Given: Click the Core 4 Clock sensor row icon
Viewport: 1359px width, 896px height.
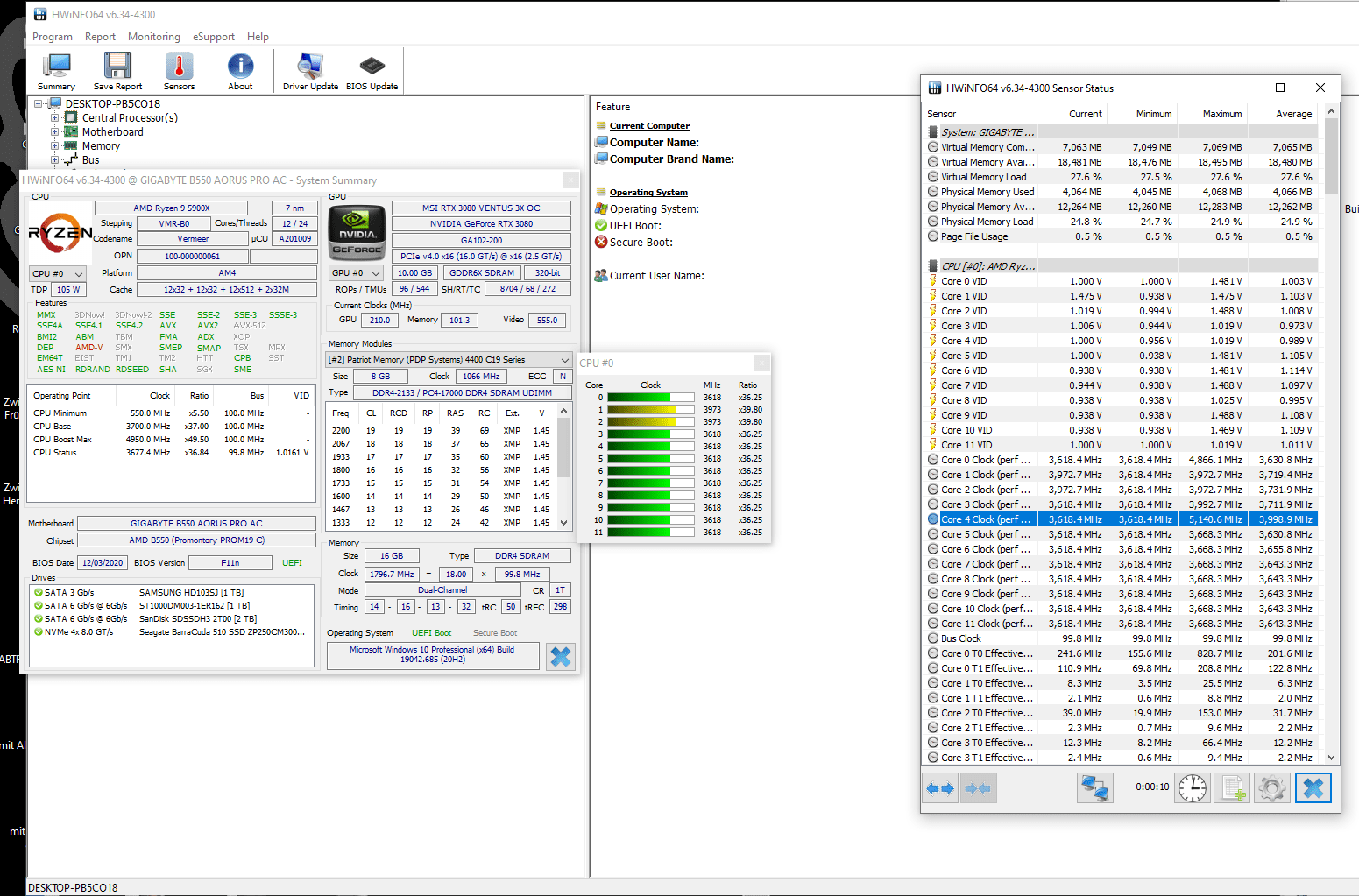Looking at the screenshot, I should 933,519.
